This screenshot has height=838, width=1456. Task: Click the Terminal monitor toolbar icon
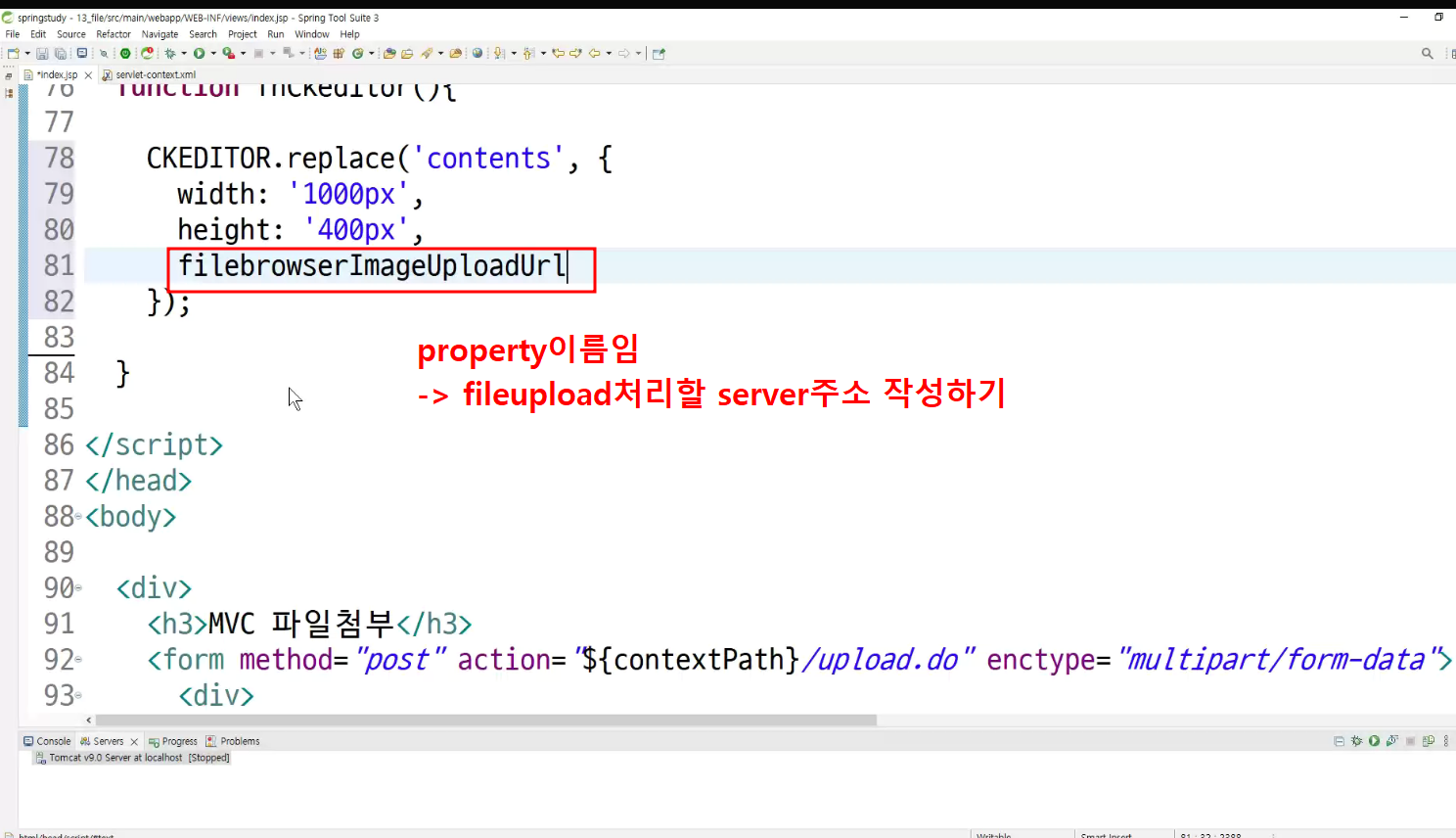click(x=82, y=54)
